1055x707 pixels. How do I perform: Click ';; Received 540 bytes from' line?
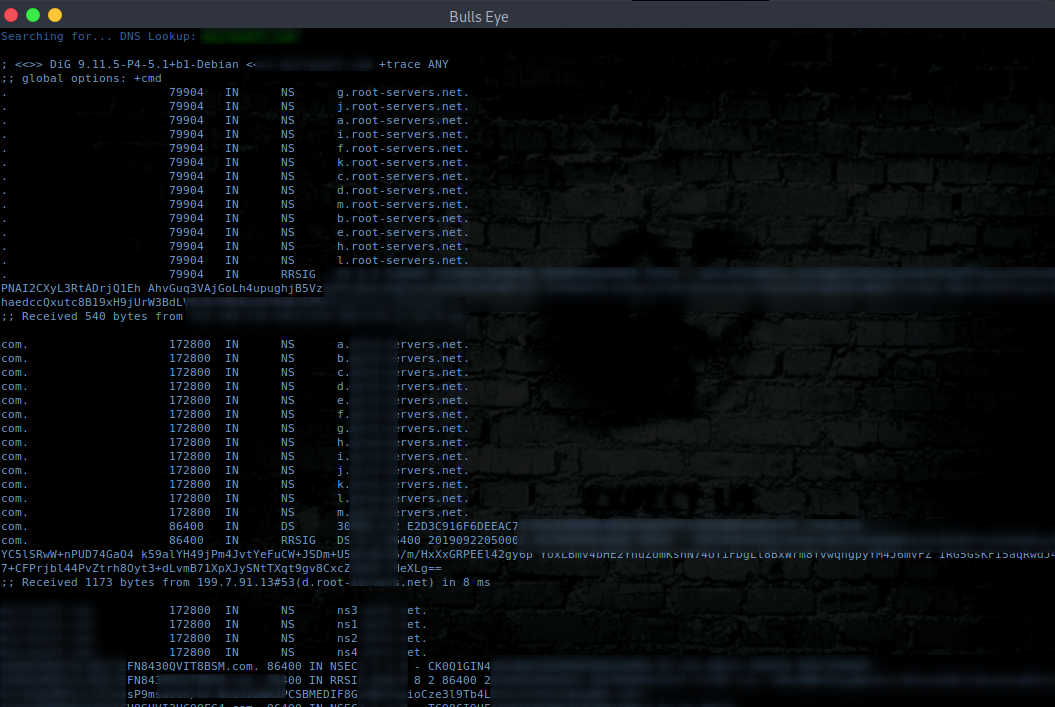pyautogui.click(x=92, y=316)
